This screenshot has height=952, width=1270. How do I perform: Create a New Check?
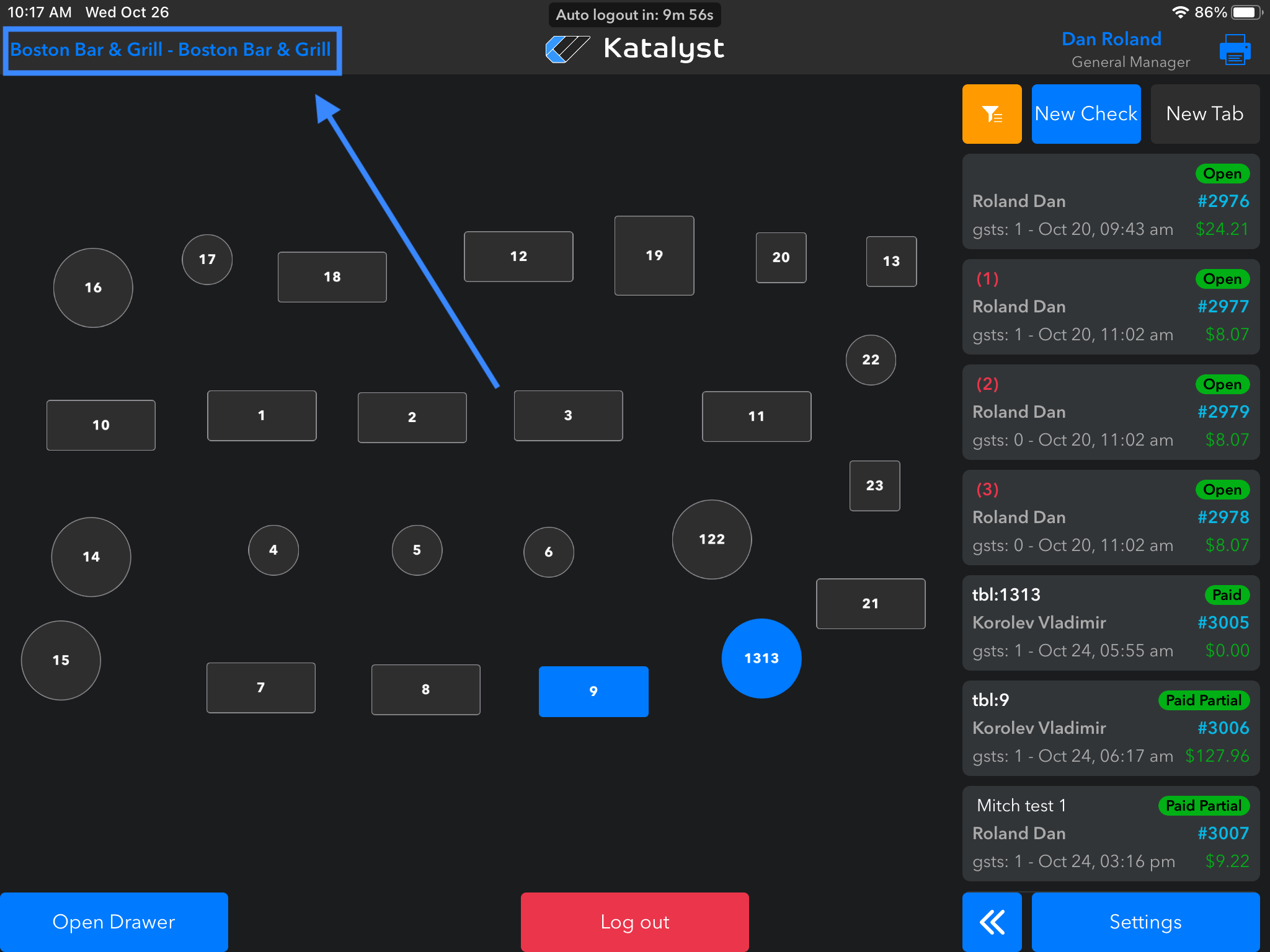[1085, 114]
